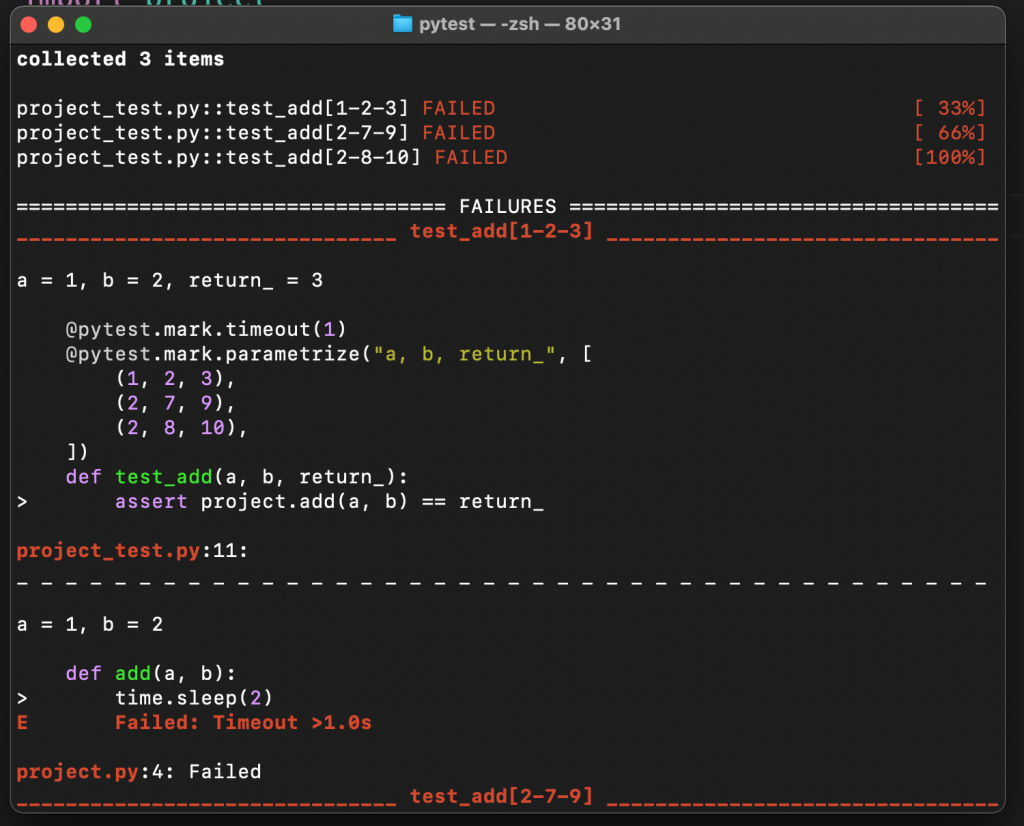The height and width of the screenshot is (826, 1024).
Task: Click the red test_add[1-2-3] failure heading
Action: (x=502, y=231)
